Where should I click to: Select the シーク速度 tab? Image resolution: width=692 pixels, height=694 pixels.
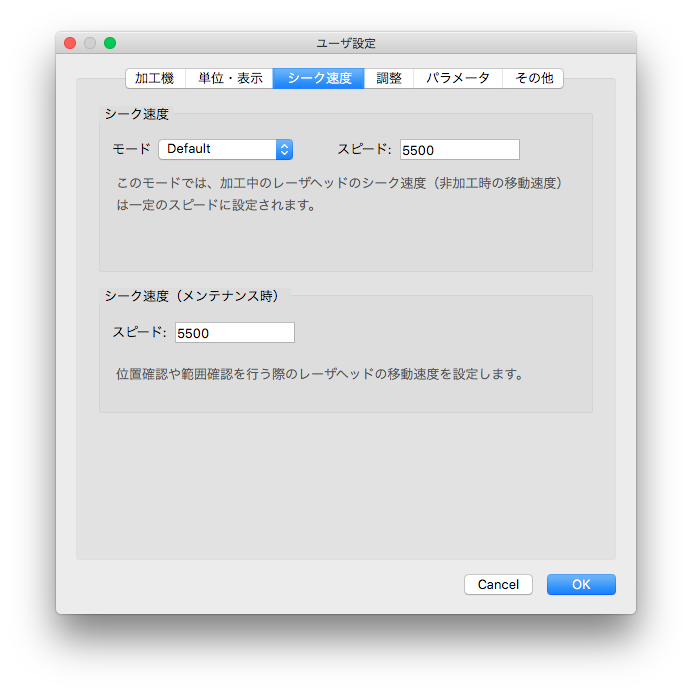pos(319,78)
